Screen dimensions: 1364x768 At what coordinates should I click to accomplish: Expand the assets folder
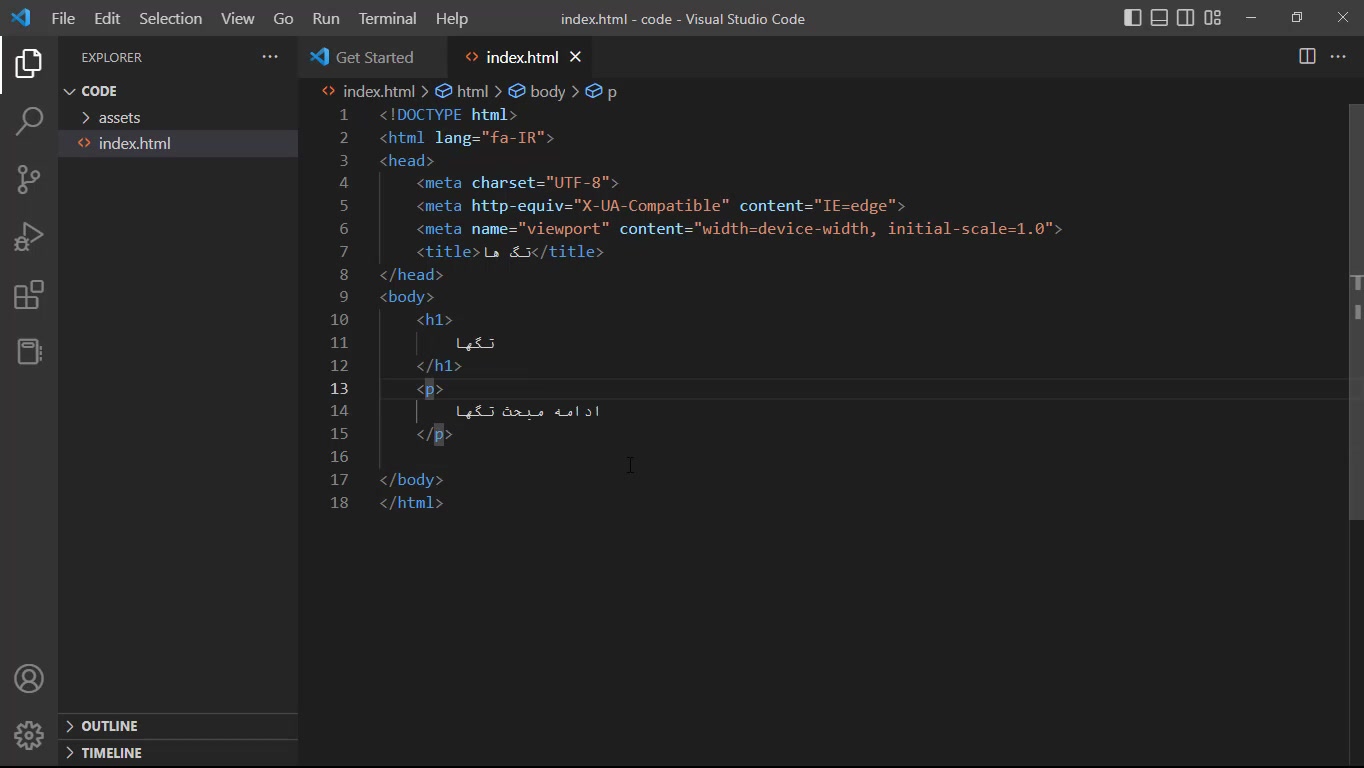[119, 117]
